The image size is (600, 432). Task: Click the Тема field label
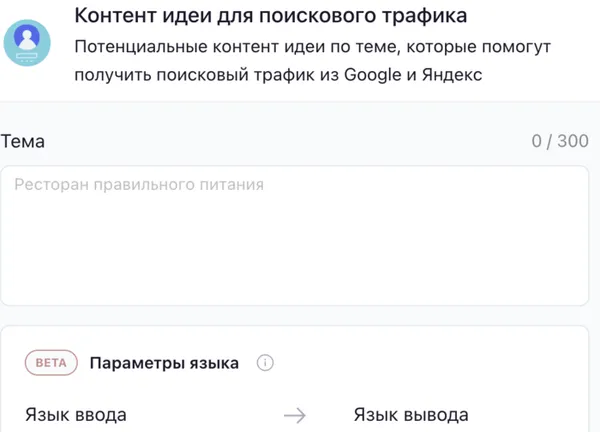pos(23,141)
